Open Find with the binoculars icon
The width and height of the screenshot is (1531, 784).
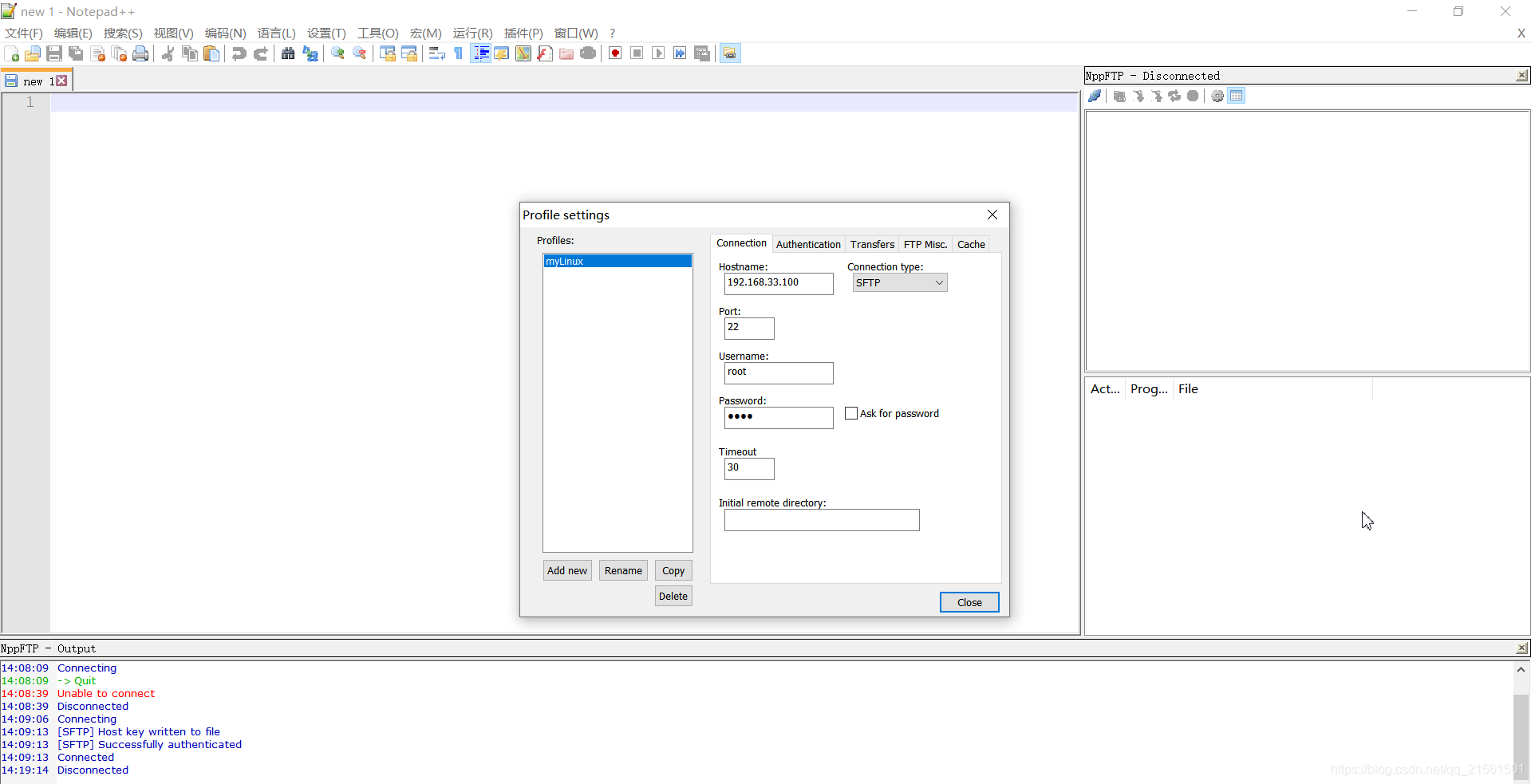click(288, 53)
